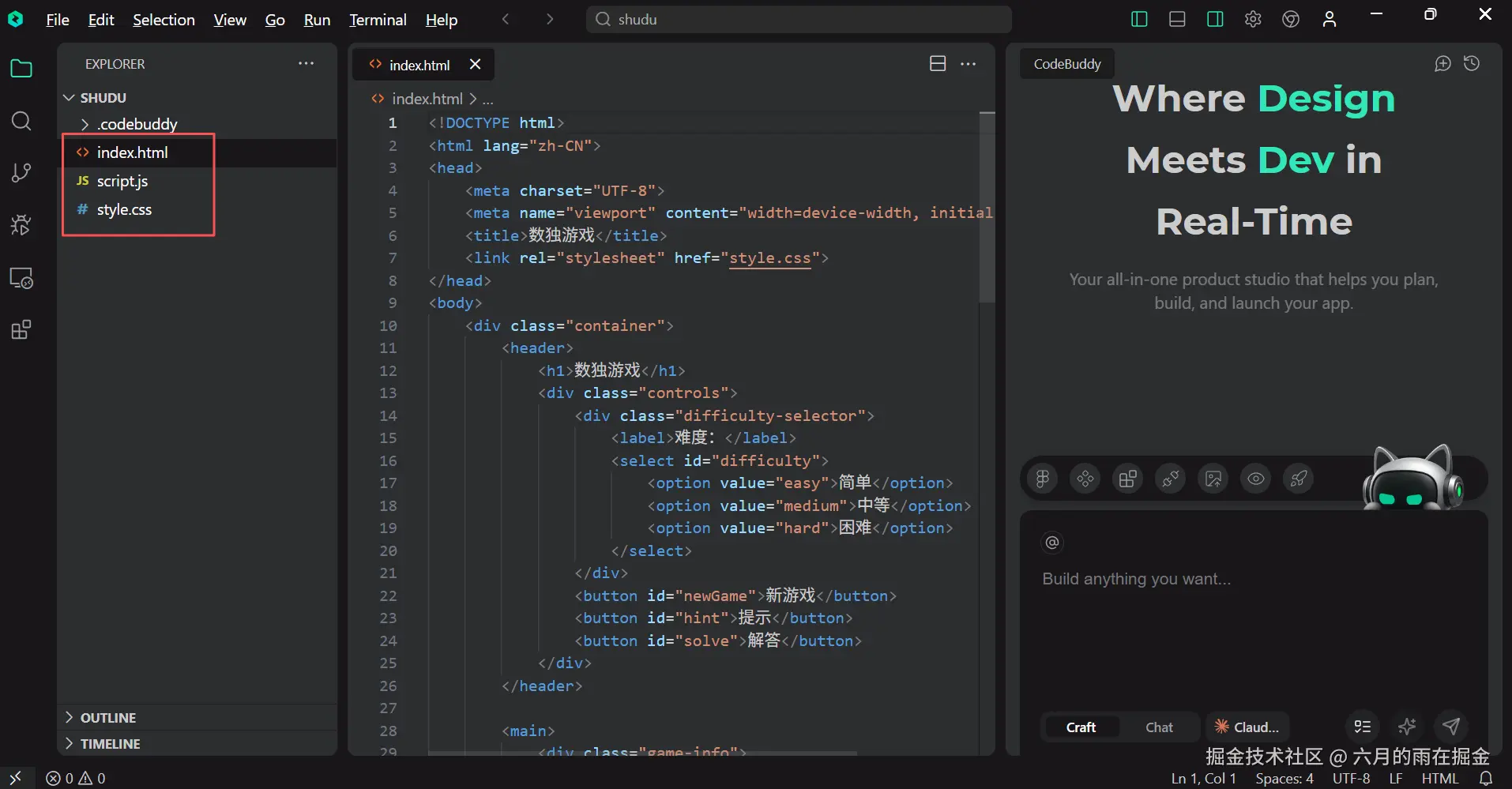Go back with the navigation arrow
The image size is (1512, 789).
point(506,19)
